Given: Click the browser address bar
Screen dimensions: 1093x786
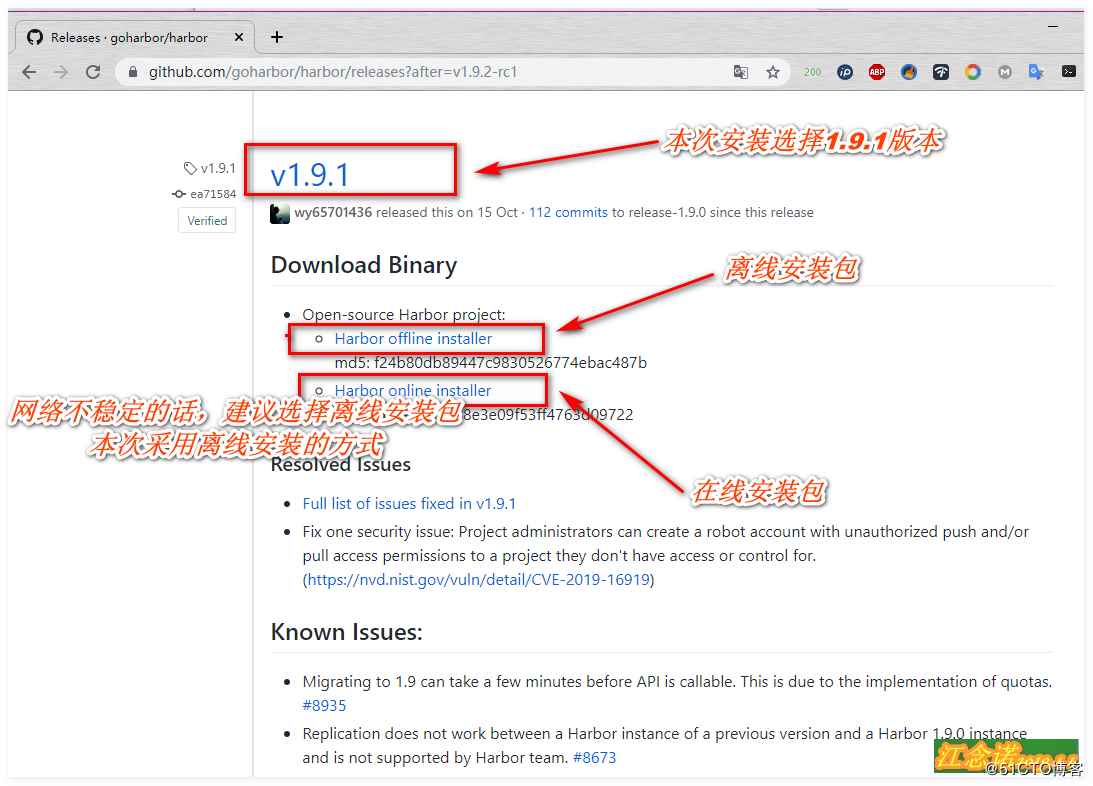Looking at the screenshot, I should click(x=400, y=71).
